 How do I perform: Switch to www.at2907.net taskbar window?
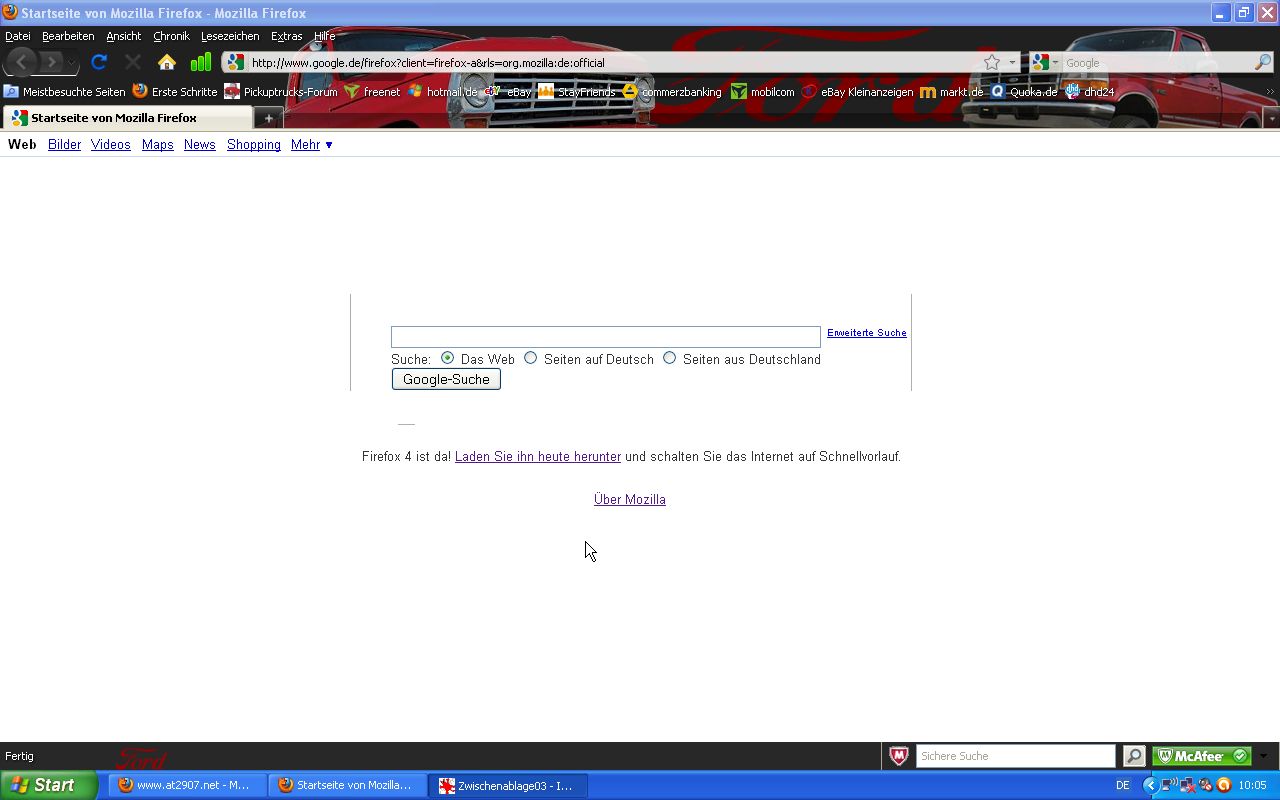[188, 785]
